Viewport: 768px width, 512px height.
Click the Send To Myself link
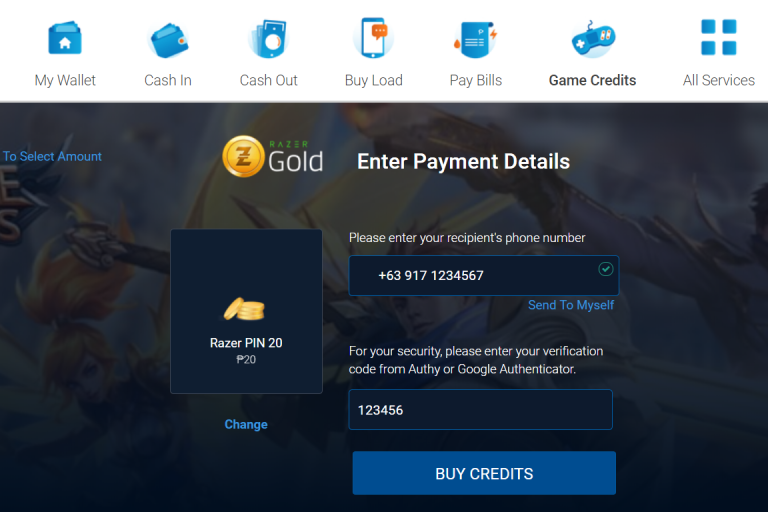(x=571, y=305)
